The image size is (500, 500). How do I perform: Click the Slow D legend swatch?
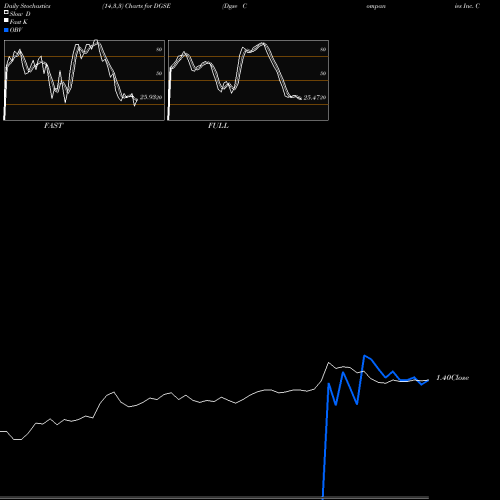[x=6, y=13]
